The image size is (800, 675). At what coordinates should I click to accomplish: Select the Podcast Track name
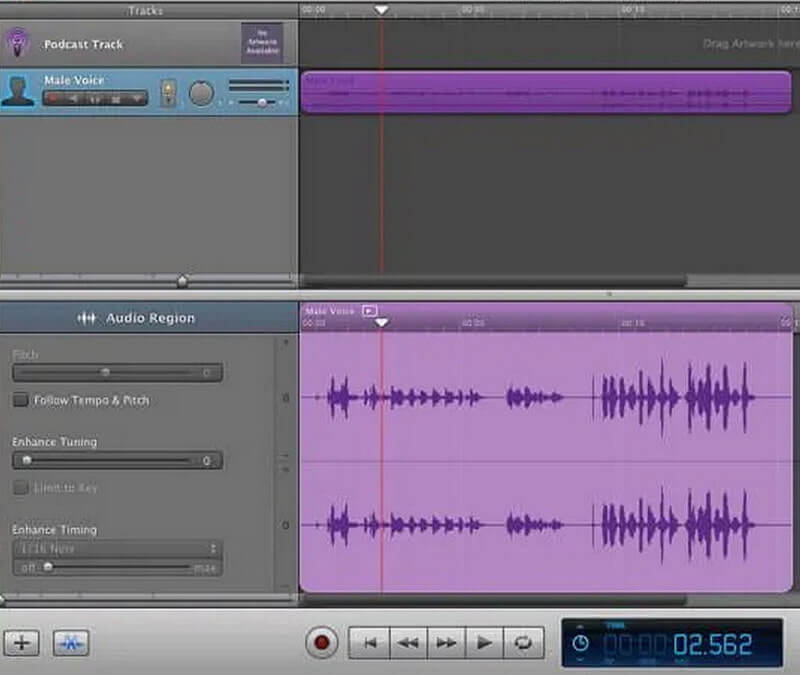(83, 44)
